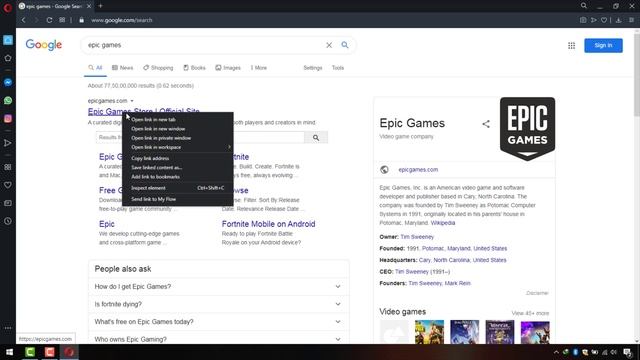Switch to Books search tab
This screenshot has height=360, width=640.
(194, 68)
